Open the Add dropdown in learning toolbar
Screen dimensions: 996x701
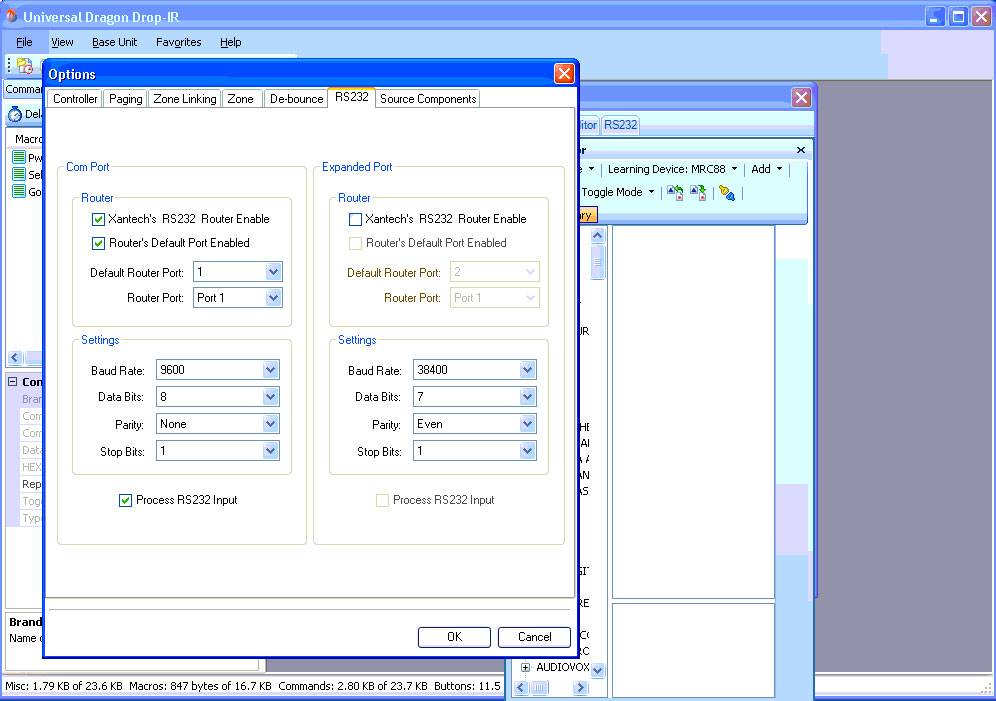point(767,169)
